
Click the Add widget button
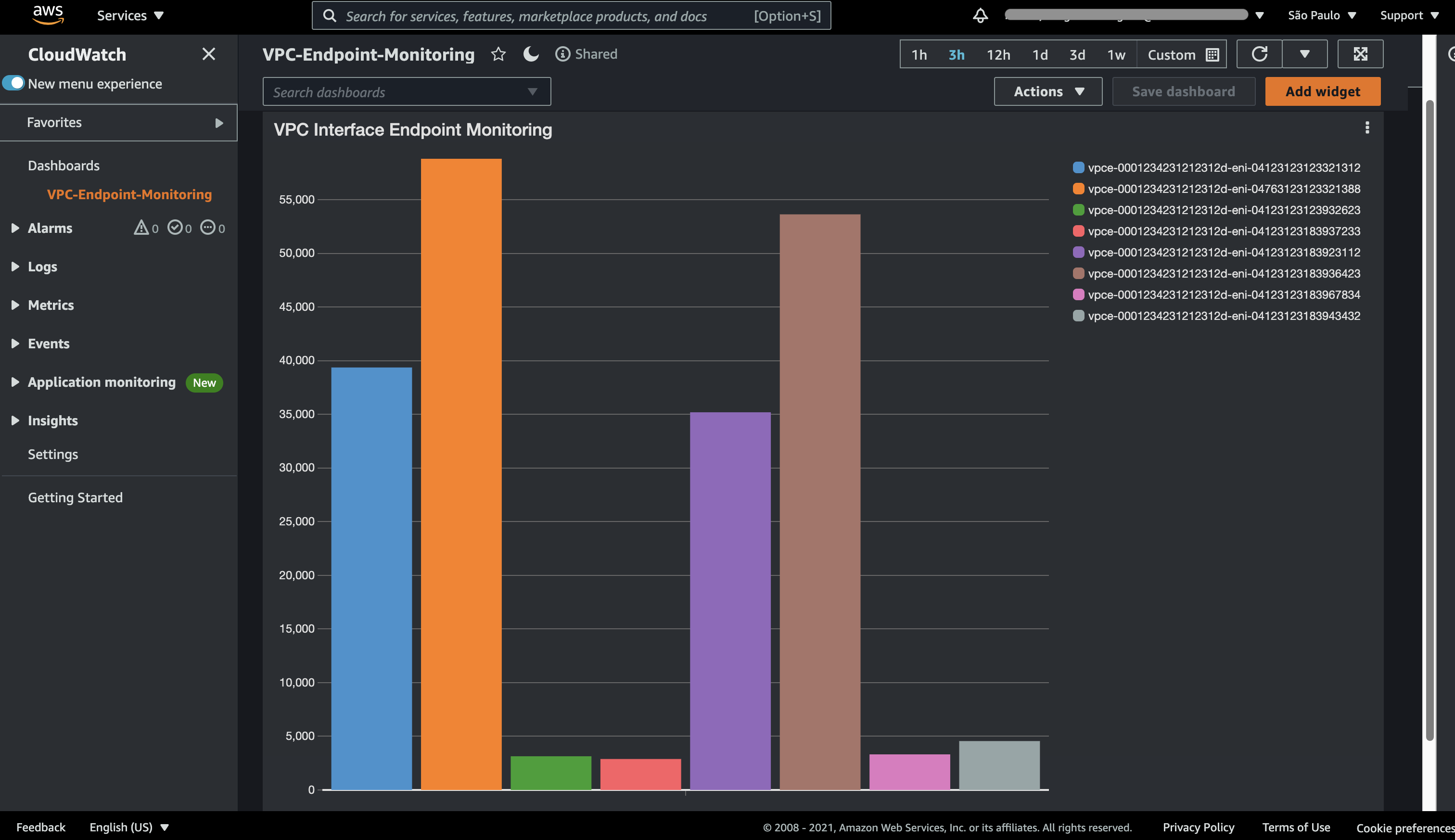1322,91
